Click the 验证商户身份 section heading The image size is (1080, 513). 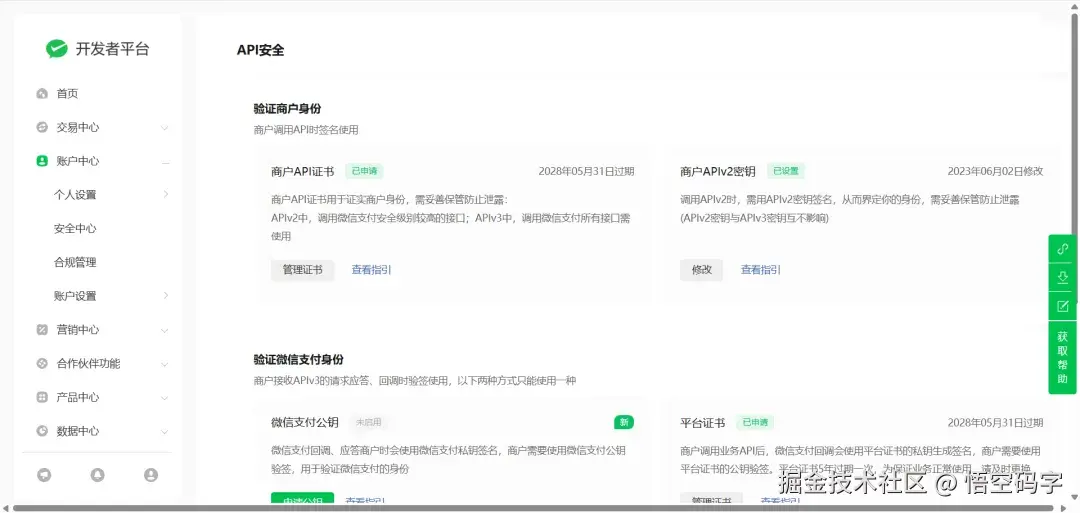pos(287,109)
